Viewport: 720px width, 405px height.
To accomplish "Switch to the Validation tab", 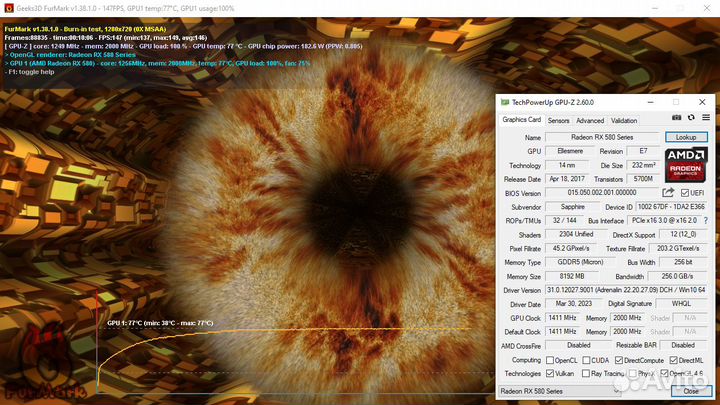I will [x=624, y=121].
